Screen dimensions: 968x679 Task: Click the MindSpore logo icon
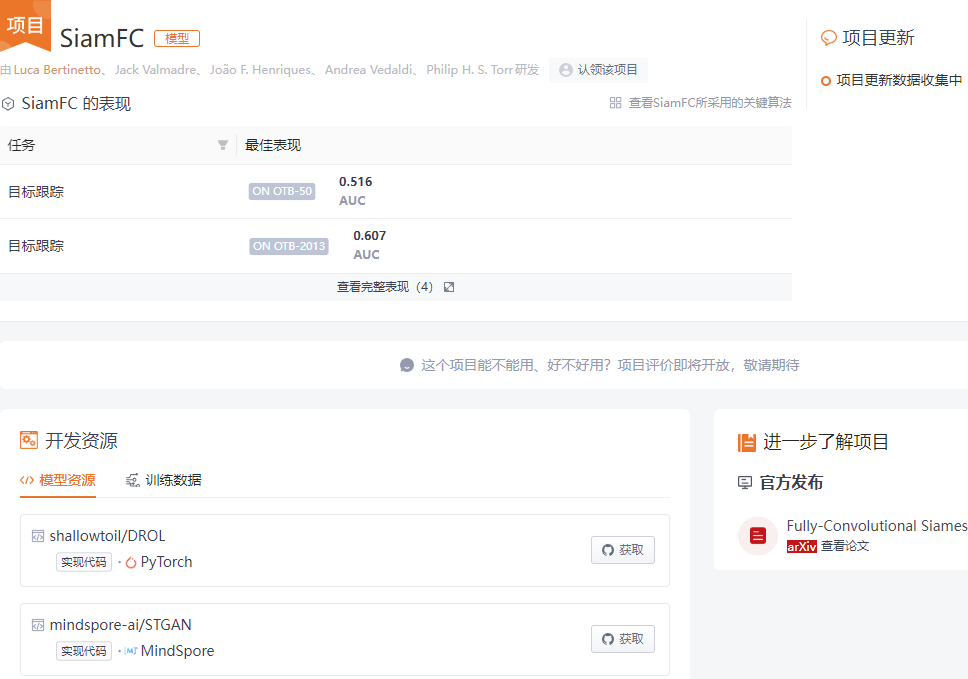131,651
